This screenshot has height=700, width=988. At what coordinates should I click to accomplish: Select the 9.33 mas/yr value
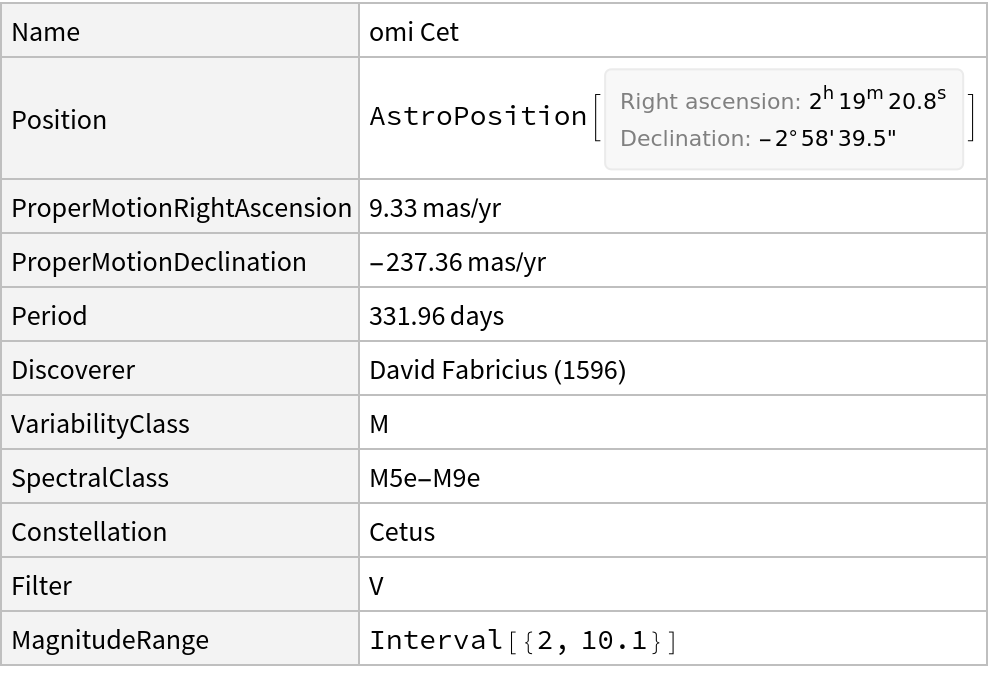(x=435, y=208)
